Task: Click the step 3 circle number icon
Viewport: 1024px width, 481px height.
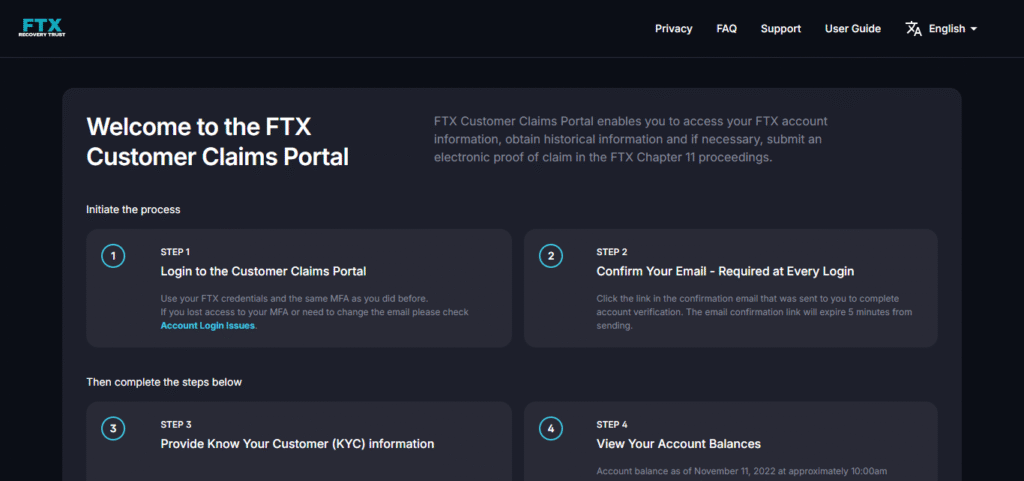Action: 113,429
